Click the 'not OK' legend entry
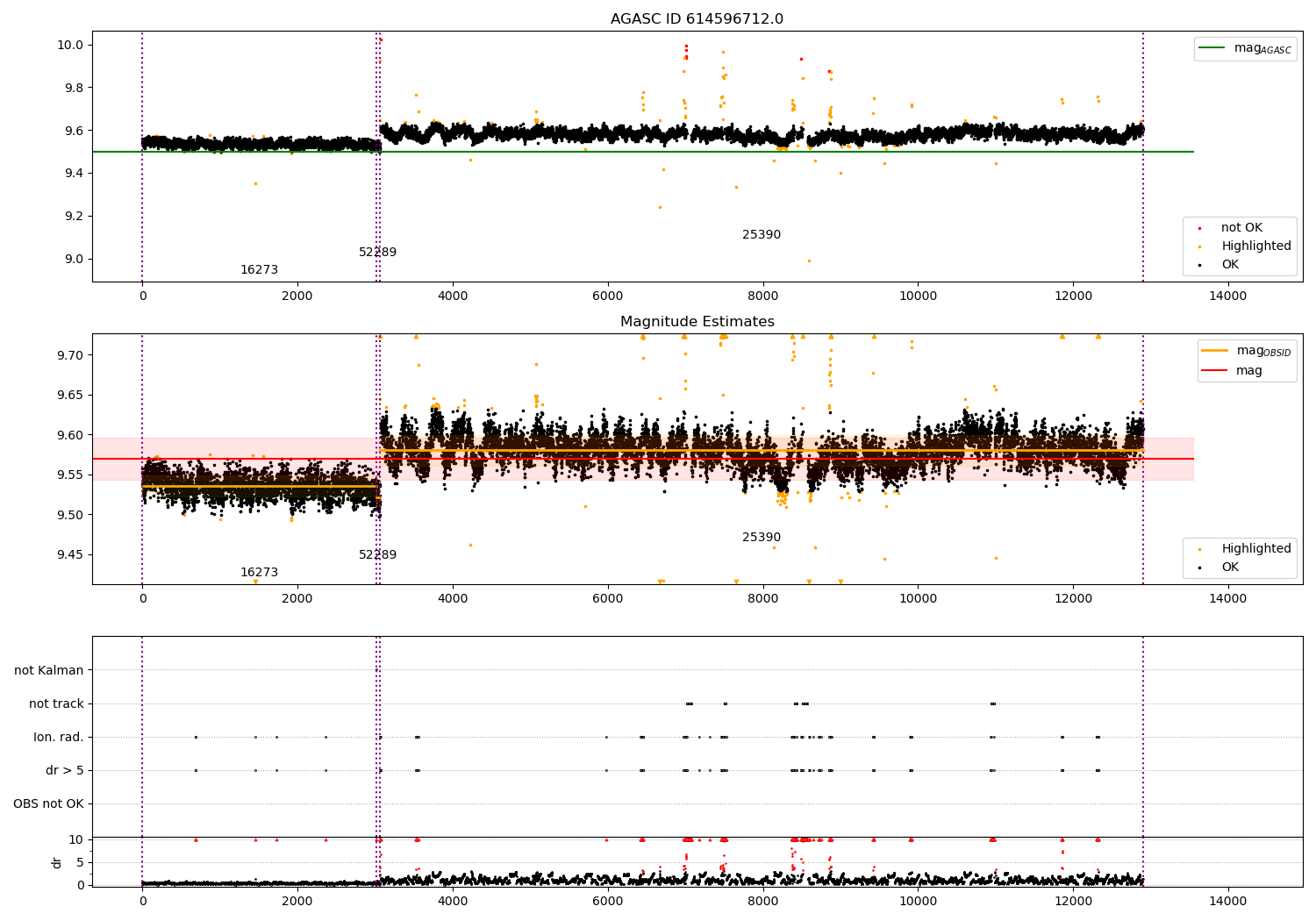 (x=1241, y=228)
